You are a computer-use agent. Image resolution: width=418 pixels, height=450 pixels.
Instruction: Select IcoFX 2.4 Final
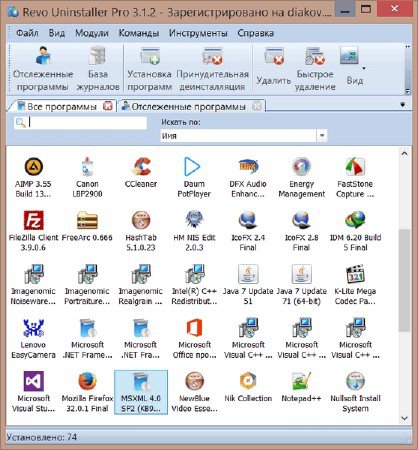click(x=248, y=231)
